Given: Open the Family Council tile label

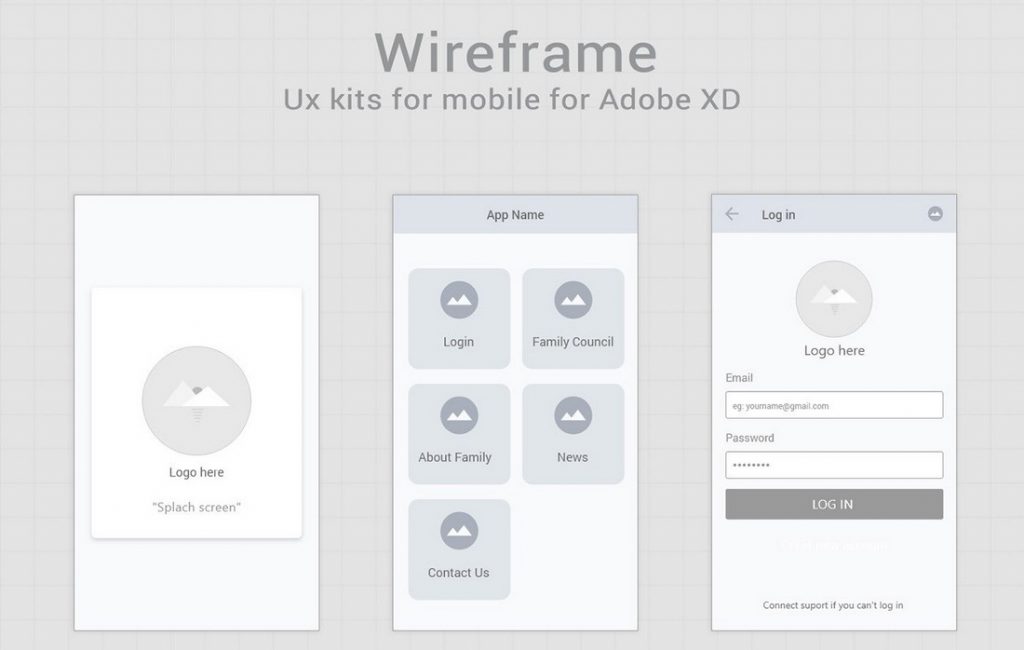Looking at the screenshot, I should tap(573, 342).
